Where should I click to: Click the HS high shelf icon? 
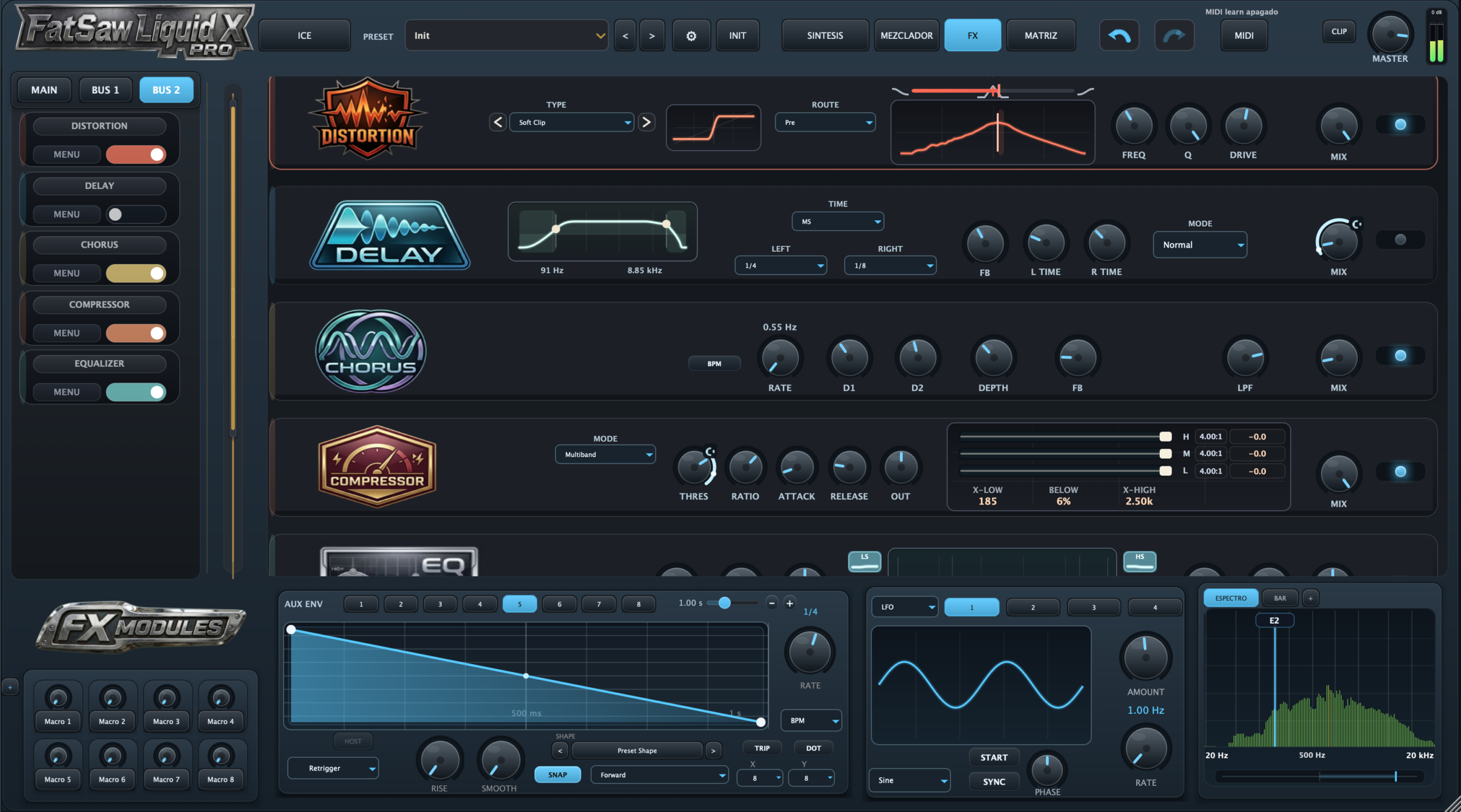(x=1140, y=561)
